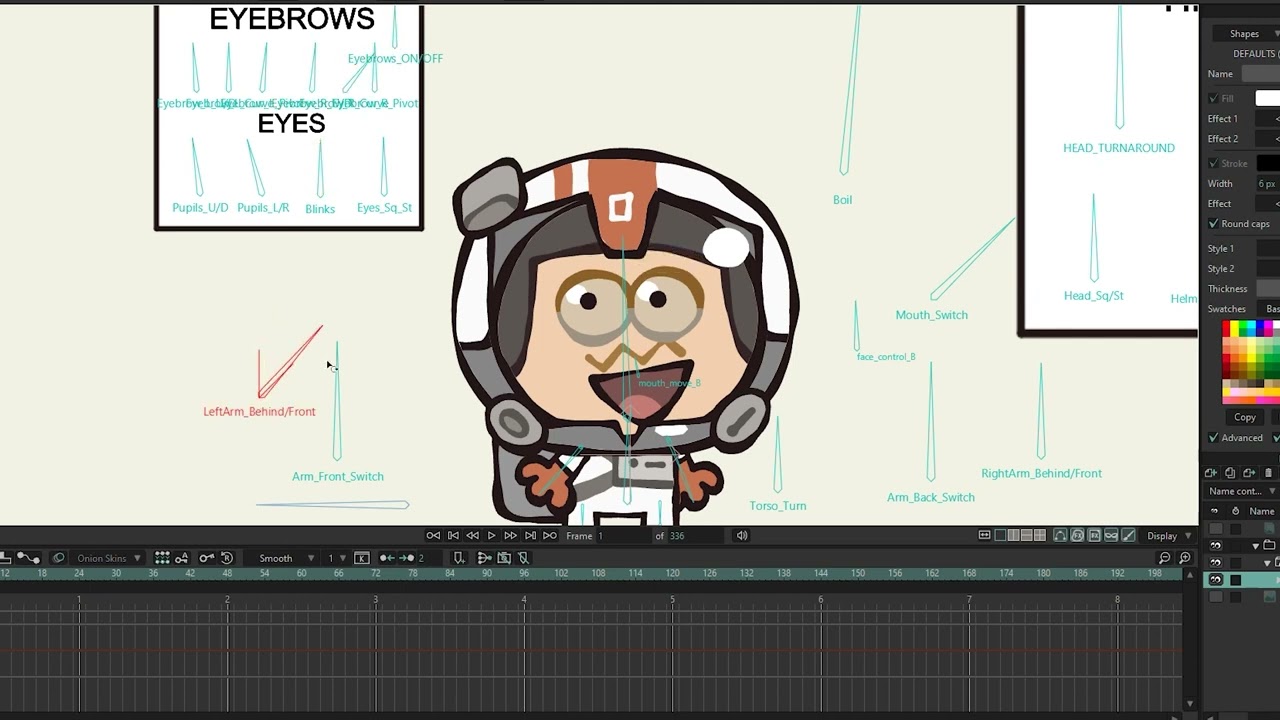Select the four-view viewport layout icon

tap(1040, 536)
